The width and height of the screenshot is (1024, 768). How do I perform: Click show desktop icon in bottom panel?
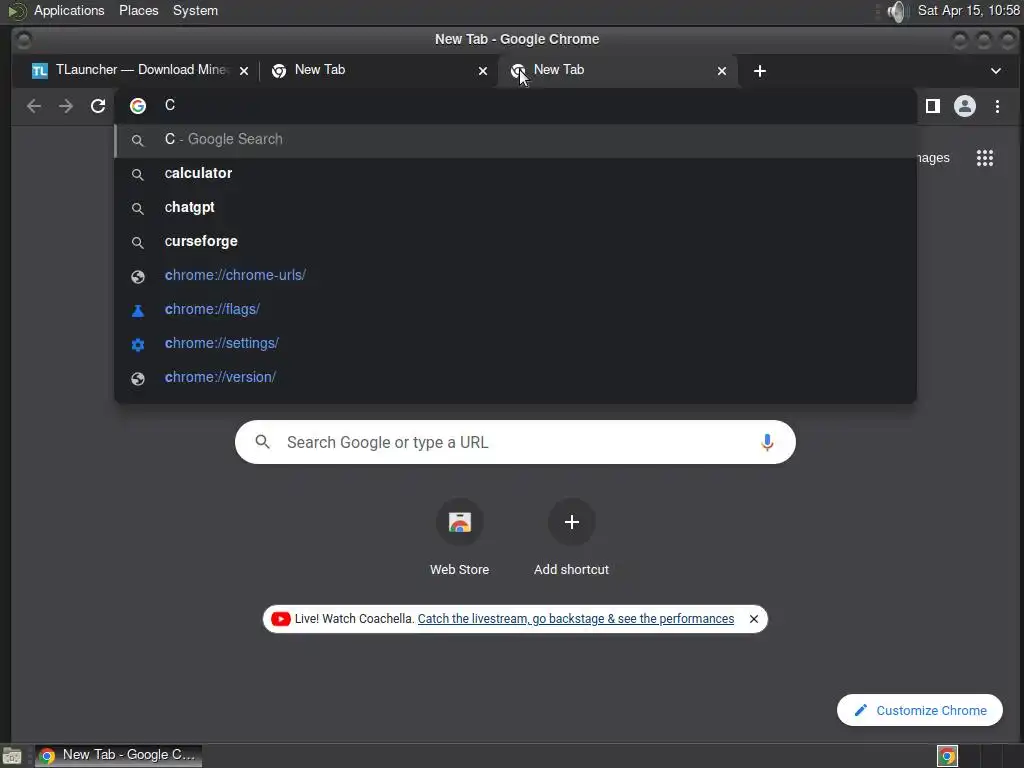[x=12, y=756]
